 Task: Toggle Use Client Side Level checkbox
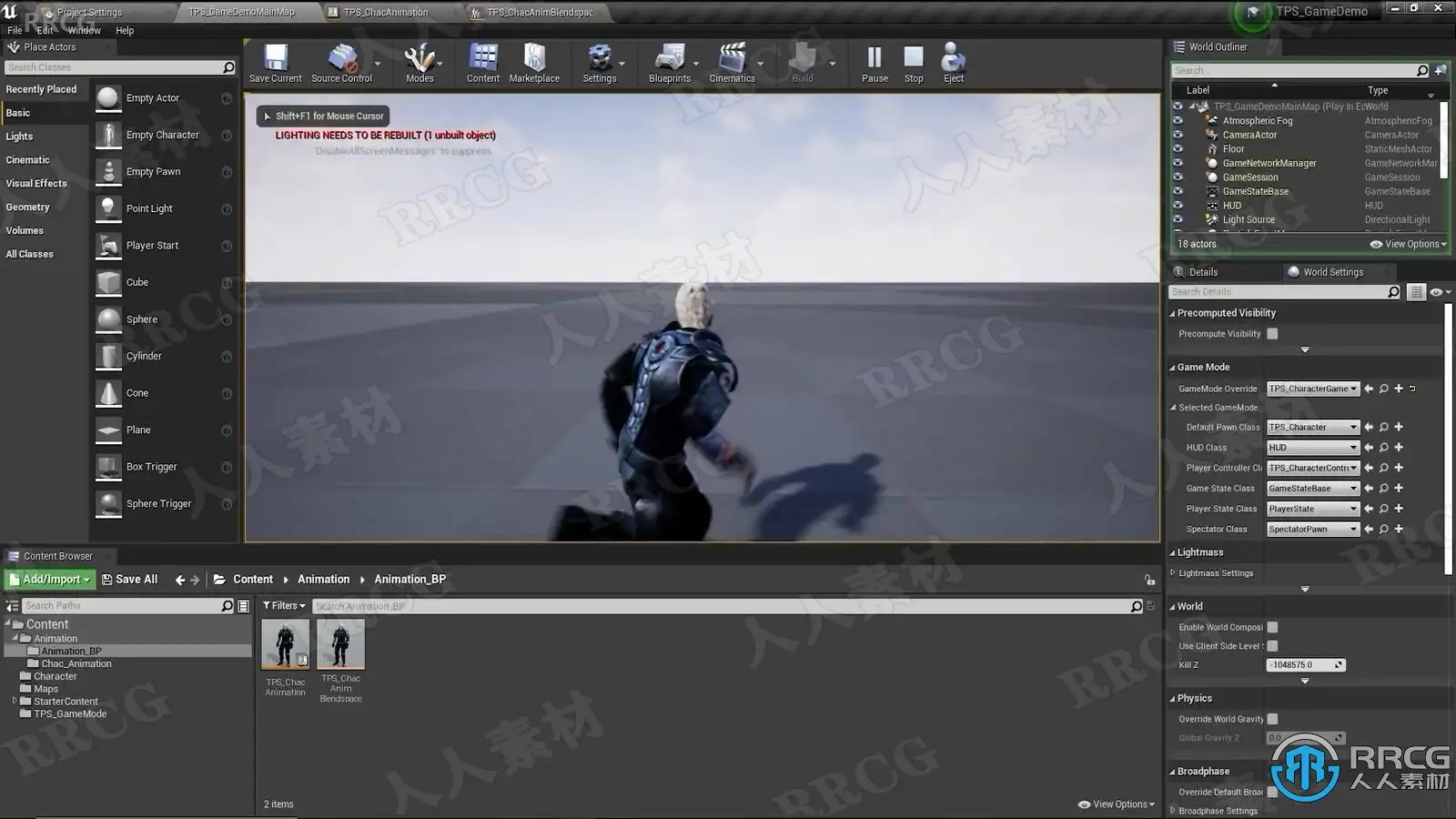pos(1272,646)
